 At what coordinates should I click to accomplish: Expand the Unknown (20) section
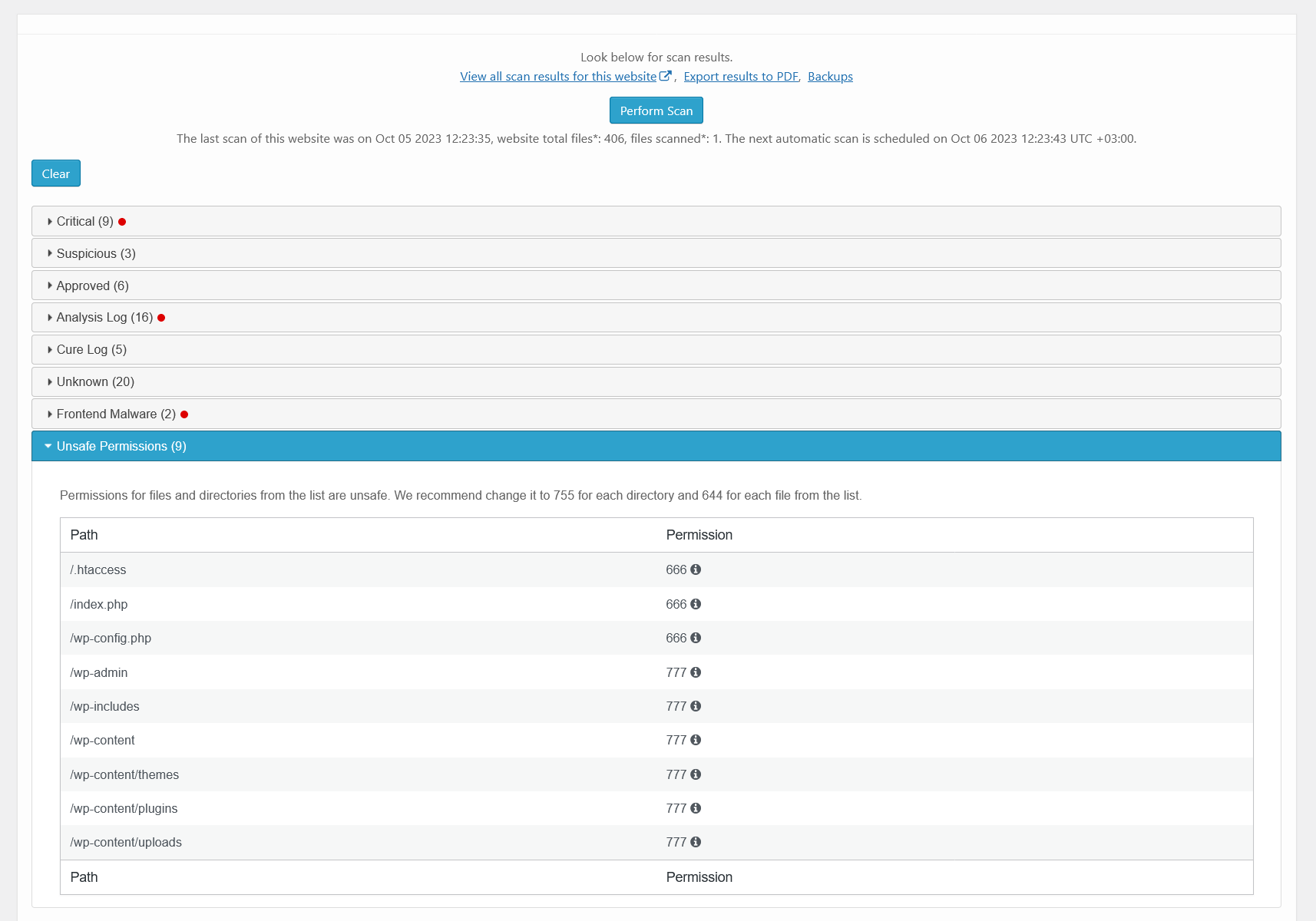(x=656, y=381)
